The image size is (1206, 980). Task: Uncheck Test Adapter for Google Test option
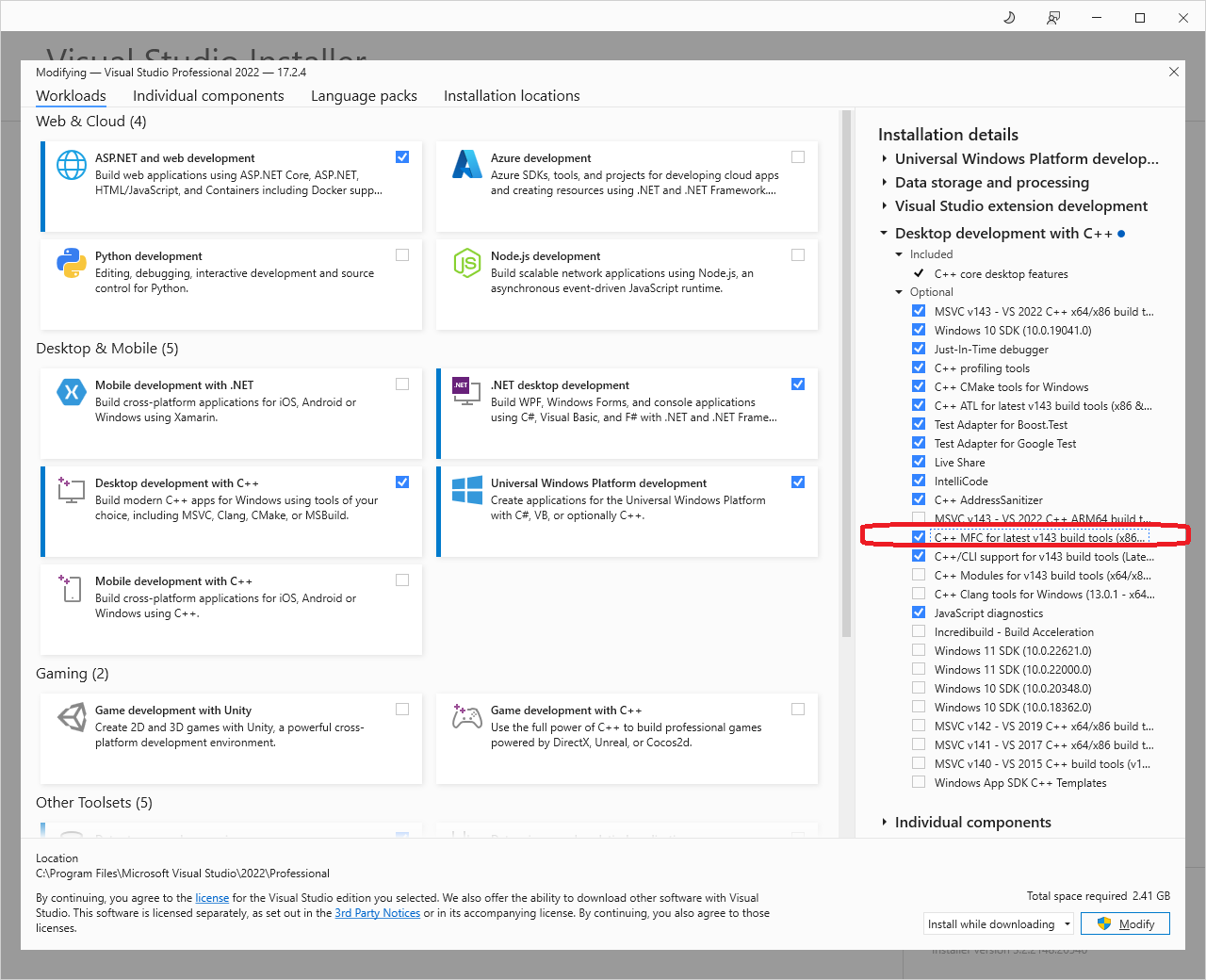(919, 443)
